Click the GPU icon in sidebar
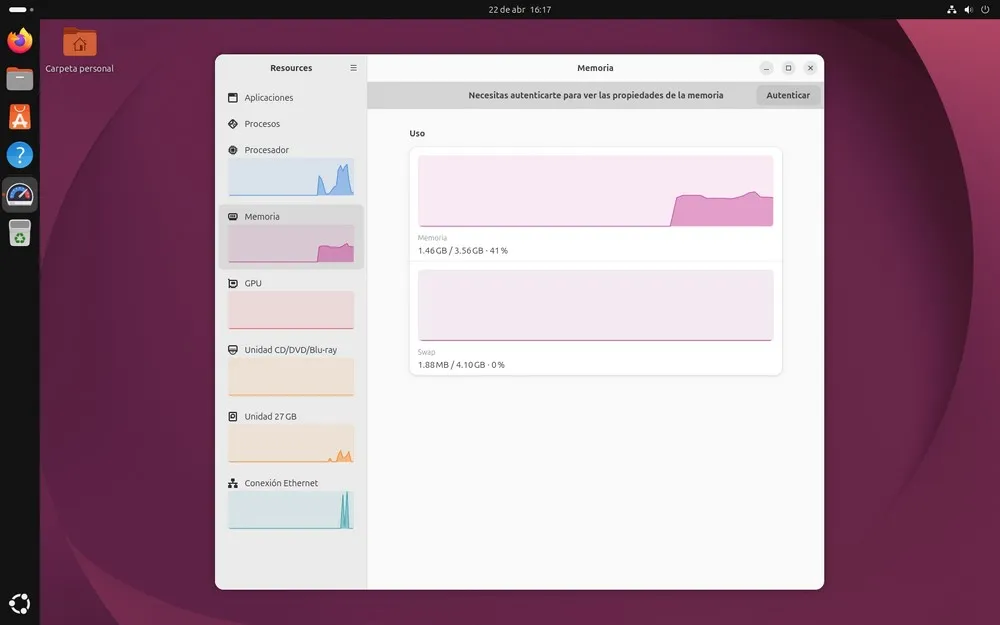Image resolution: width=1000 pixels, height=625 pixels. (233, 283)
